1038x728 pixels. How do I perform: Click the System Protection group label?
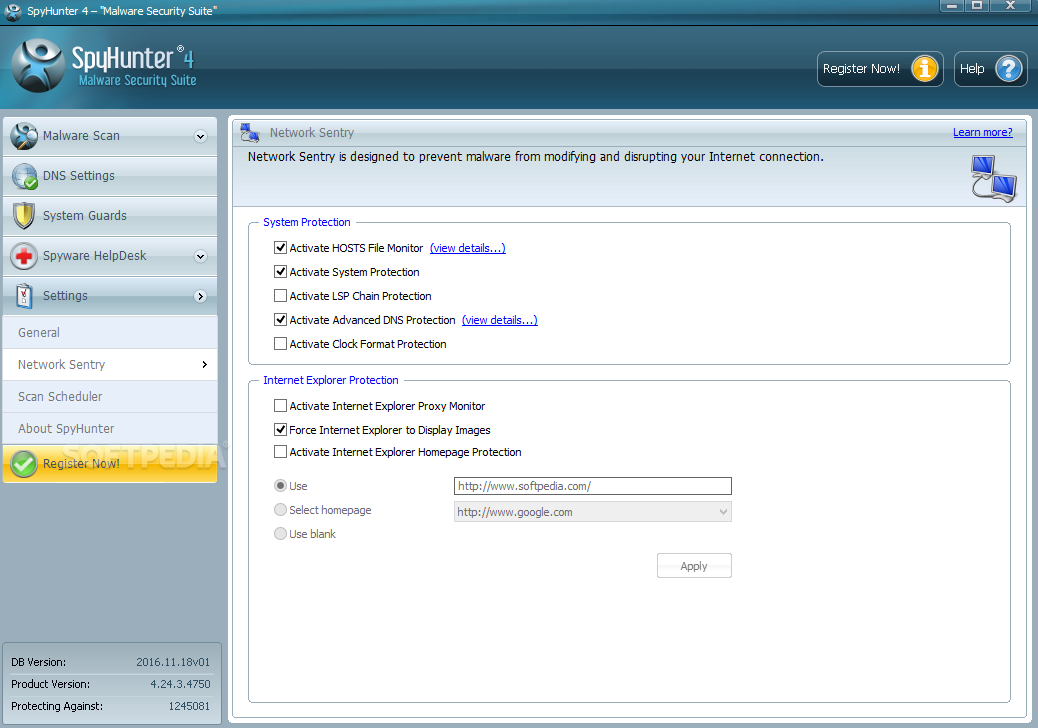pyautogui.click(x=307, y=222)
